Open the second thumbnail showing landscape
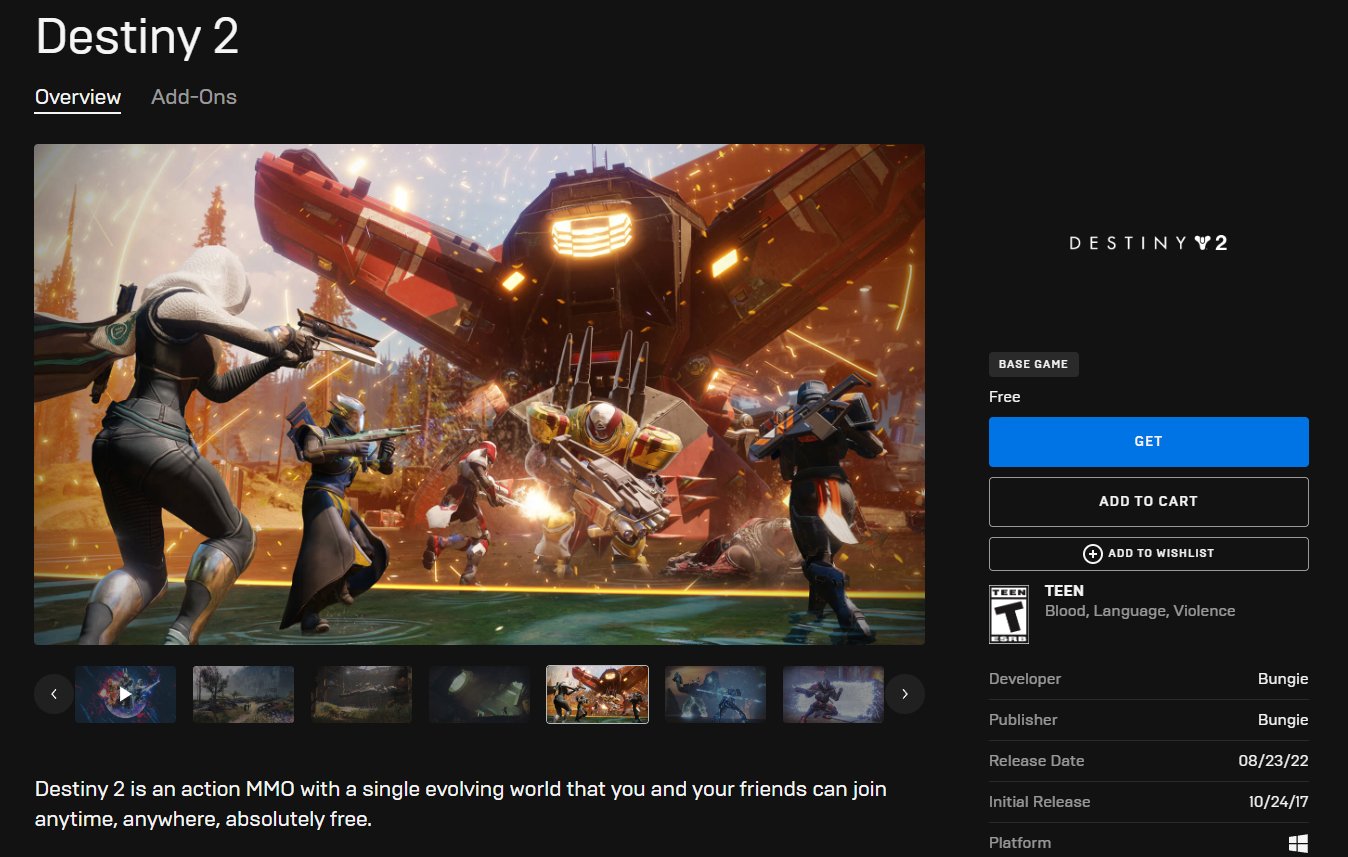 pyautogui.click(x=243, y=694)
